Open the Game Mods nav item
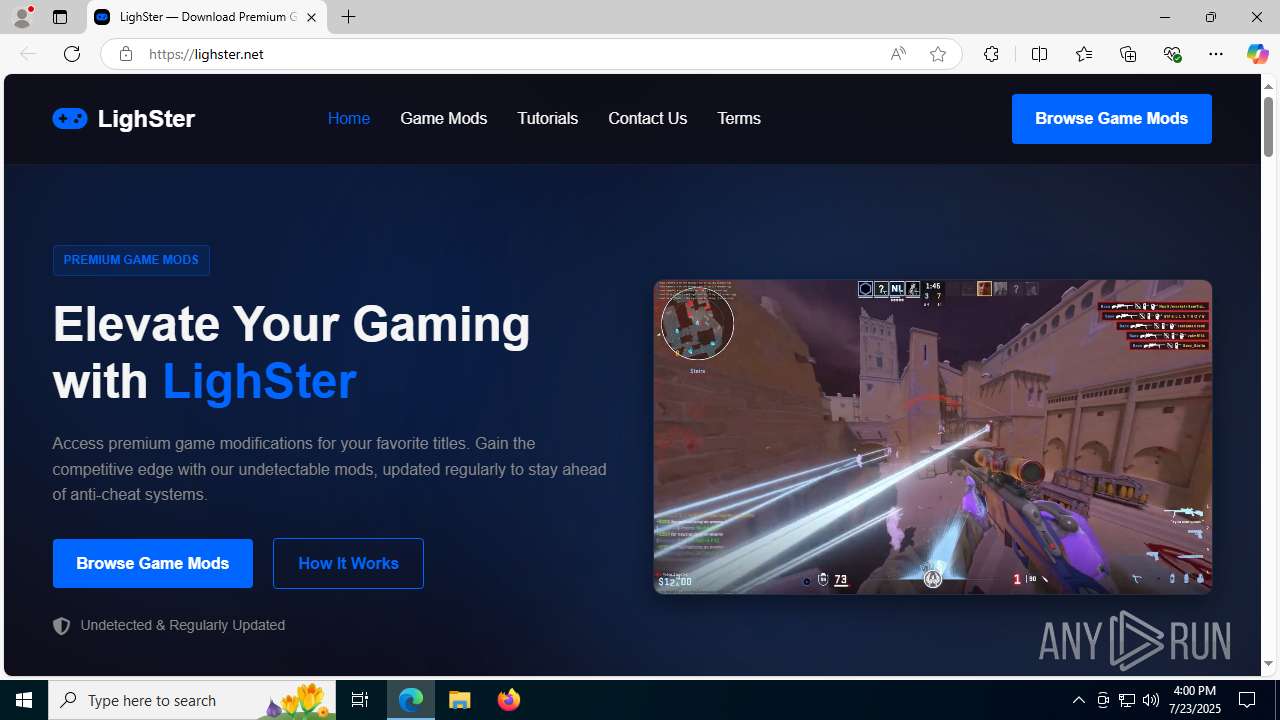 click(x=444, y=118)
